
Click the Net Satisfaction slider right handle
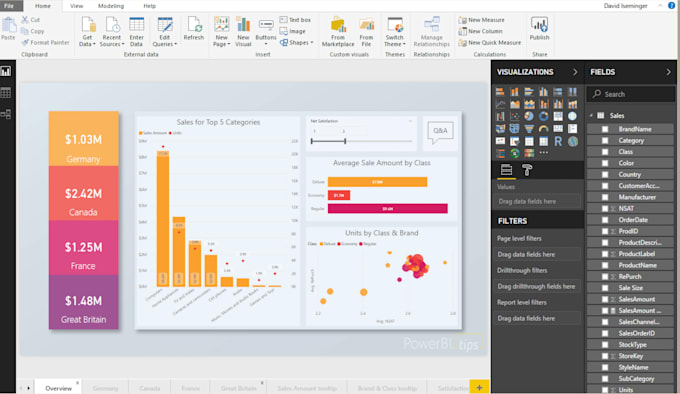345,141
